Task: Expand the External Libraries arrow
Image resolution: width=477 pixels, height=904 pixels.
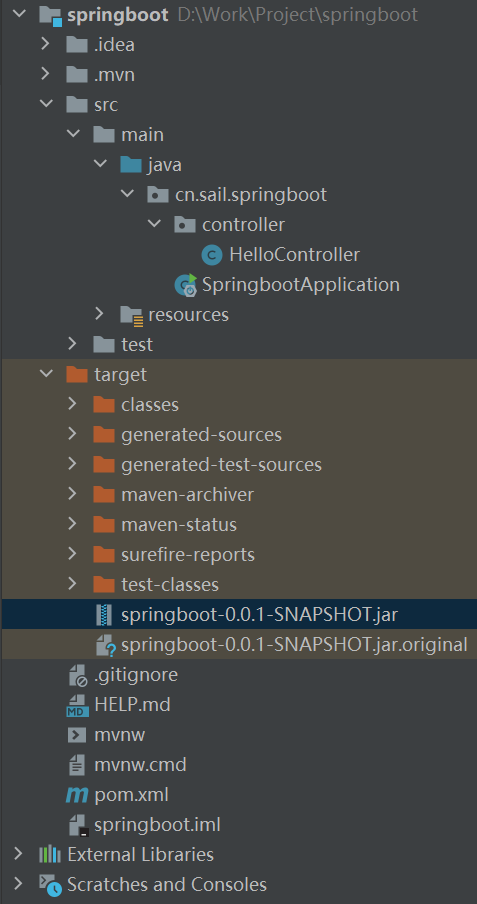Action: (x=18, y=853)
